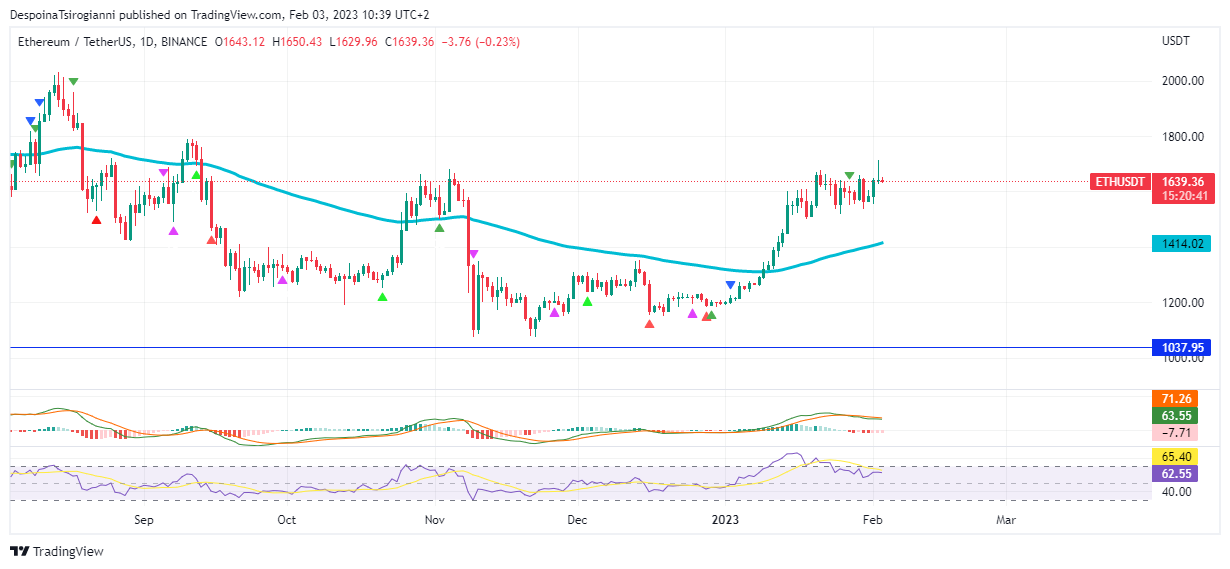Click the 2023 label on time axis

(724, 520)
